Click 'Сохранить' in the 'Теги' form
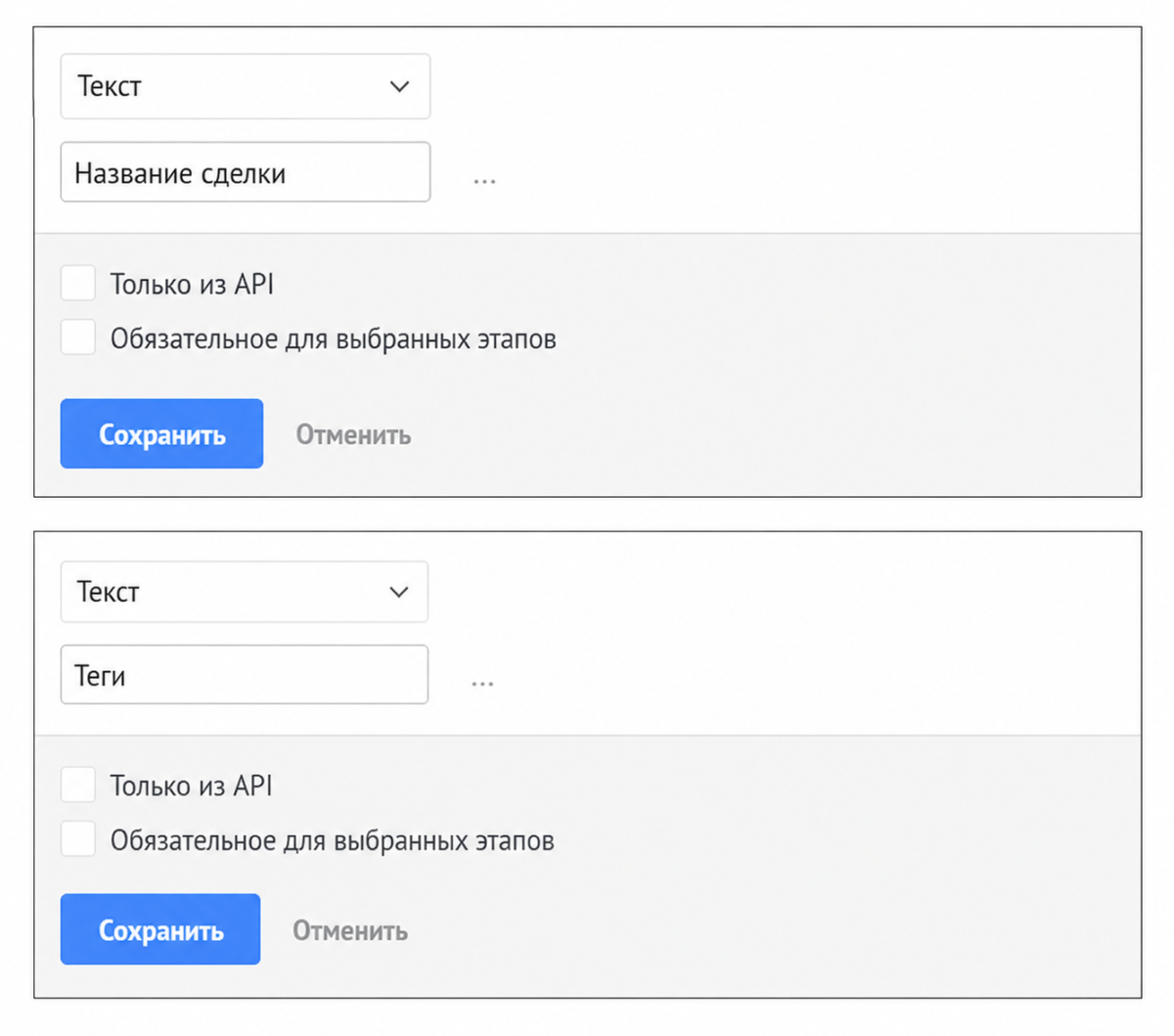The image size is (1174, 1036). tap(160, 929)
